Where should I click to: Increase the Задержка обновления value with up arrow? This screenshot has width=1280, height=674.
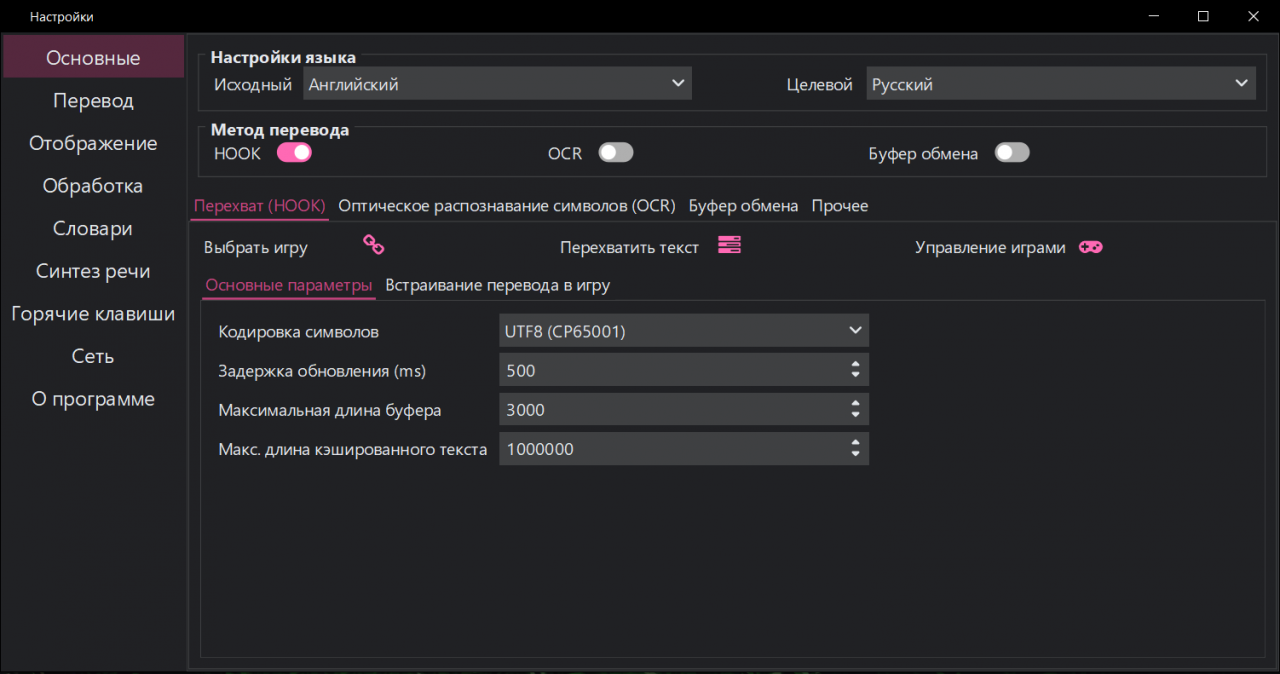point(855,365)
